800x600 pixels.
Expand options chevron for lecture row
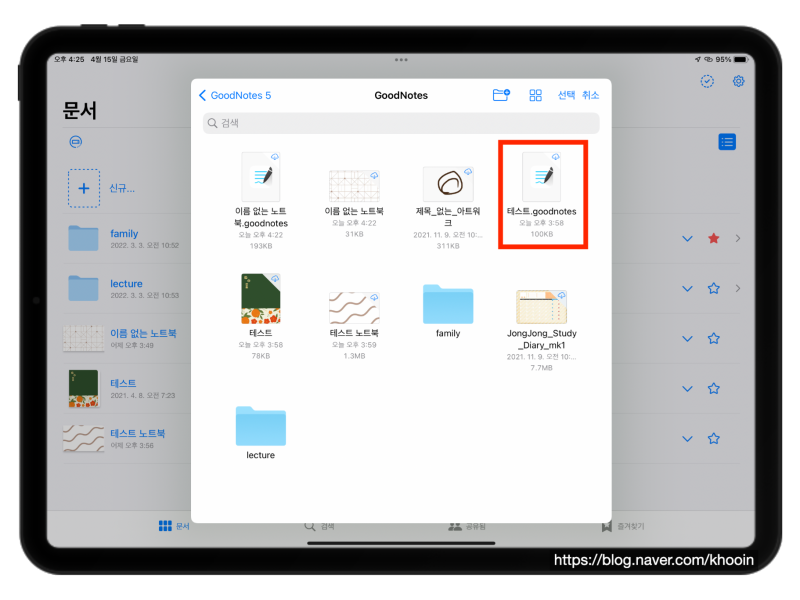point(687,288)
